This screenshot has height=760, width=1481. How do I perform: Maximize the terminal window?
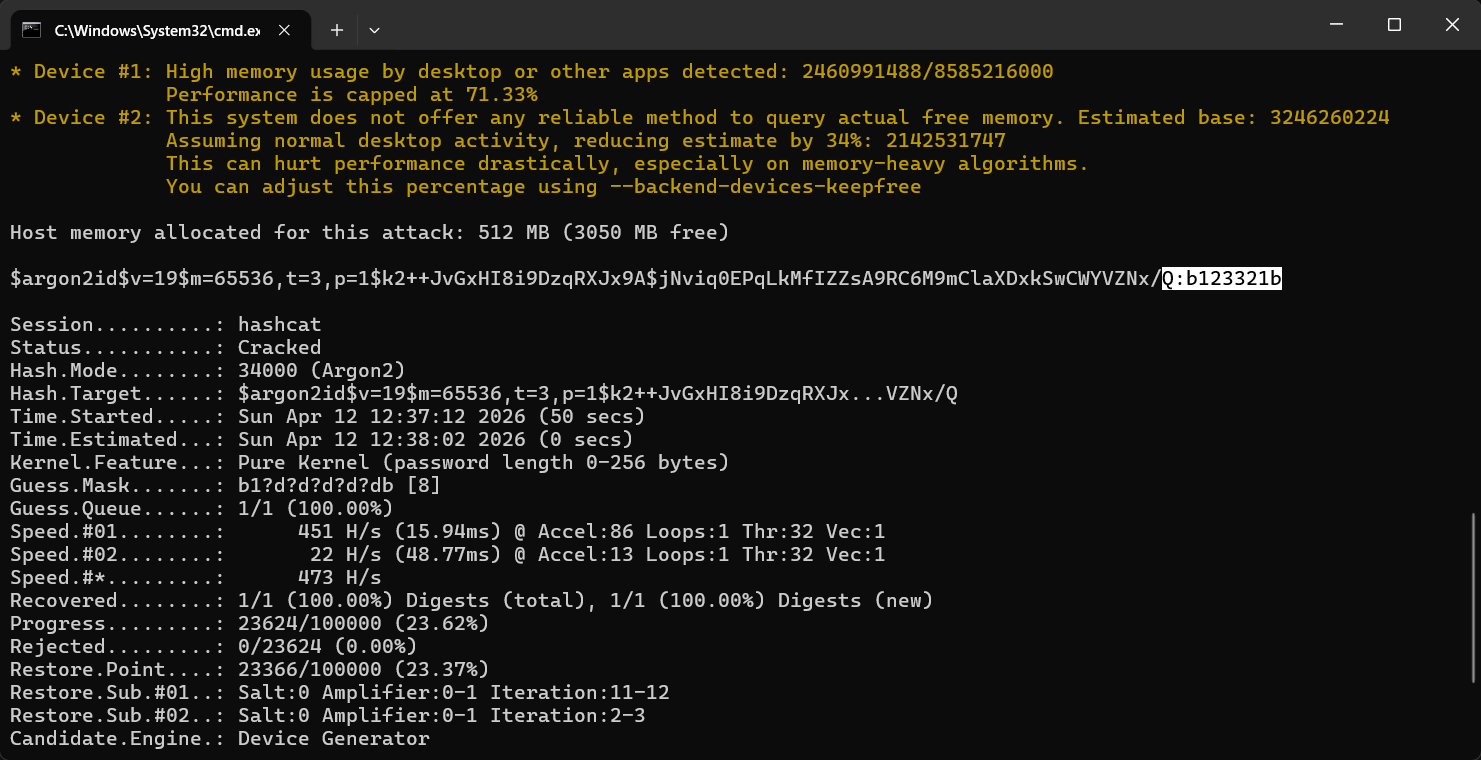click(1394, 25)
